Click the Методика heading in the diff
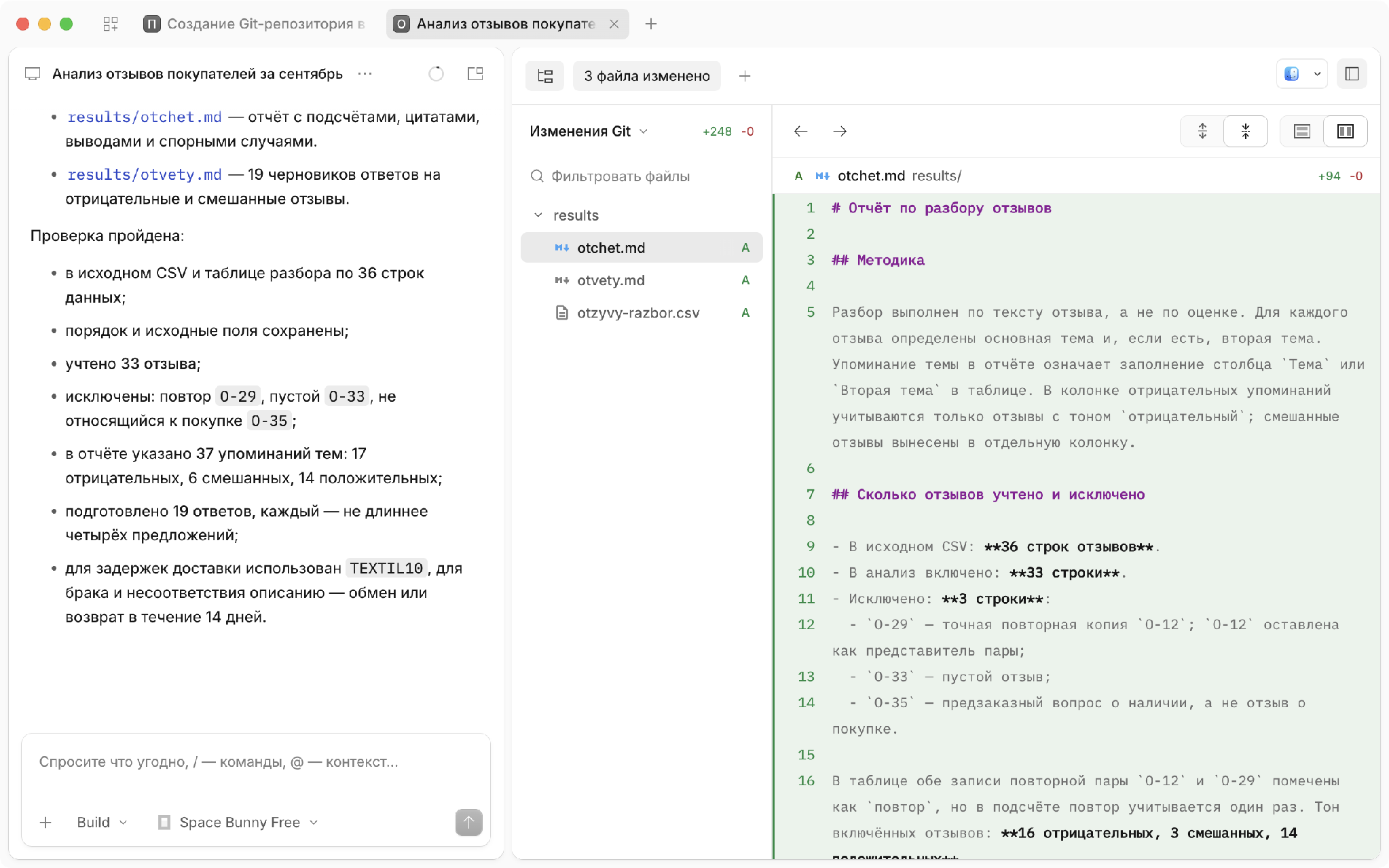The width and height of the screenshot is (1389, 868). pyautogui.click(x=878, y=261)
